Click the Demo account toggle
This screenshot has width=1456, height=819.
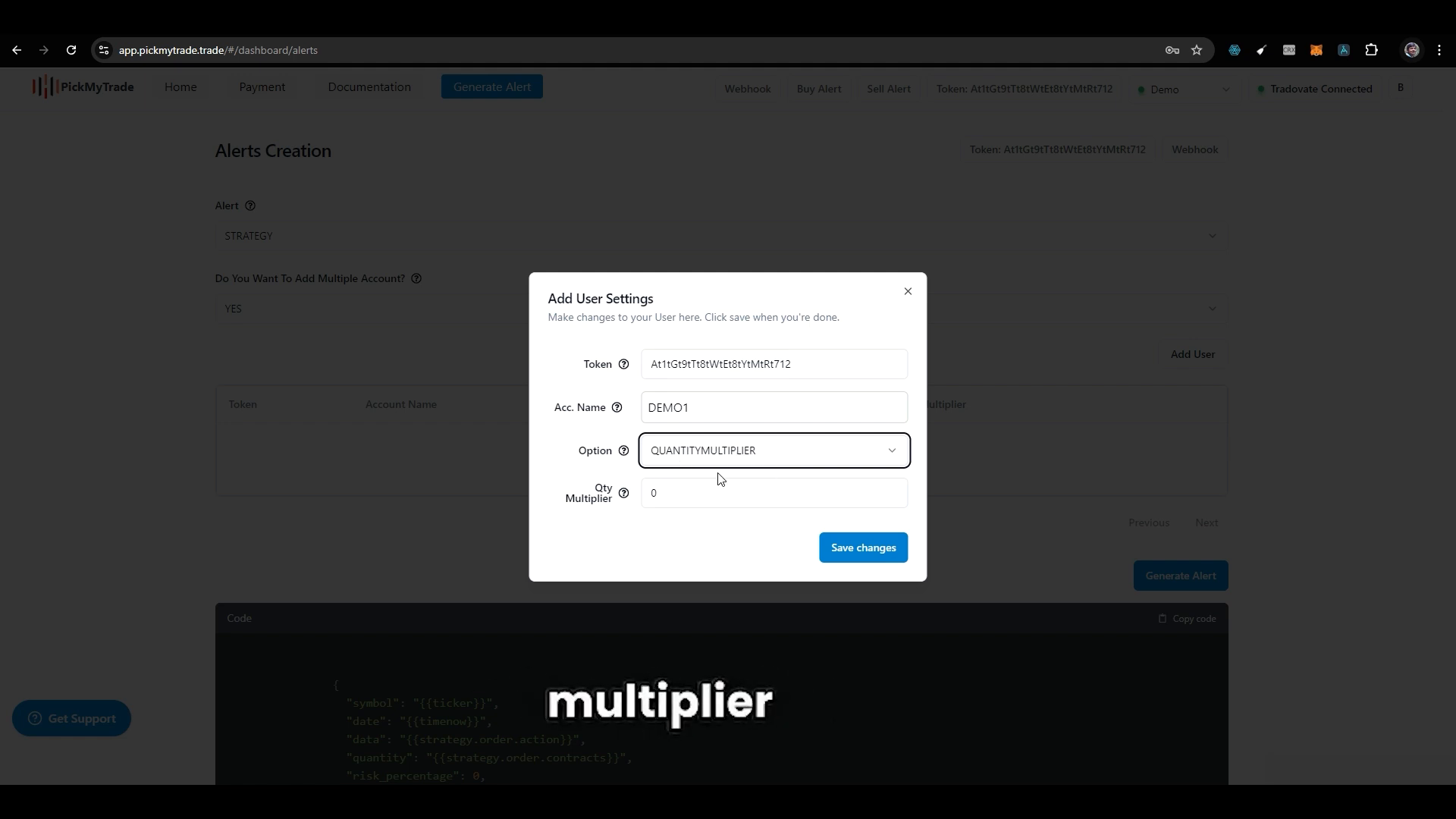1185,89
